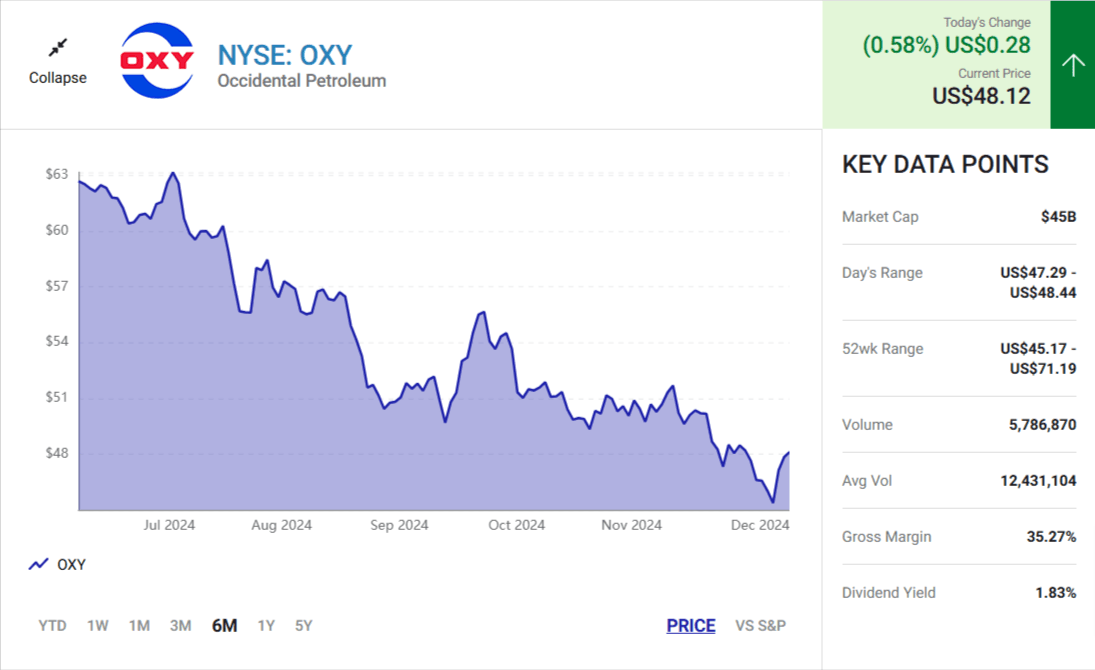1095x670 pixels.
Task: Click the Collapse arrows icon
Action: tap(58, 47)
